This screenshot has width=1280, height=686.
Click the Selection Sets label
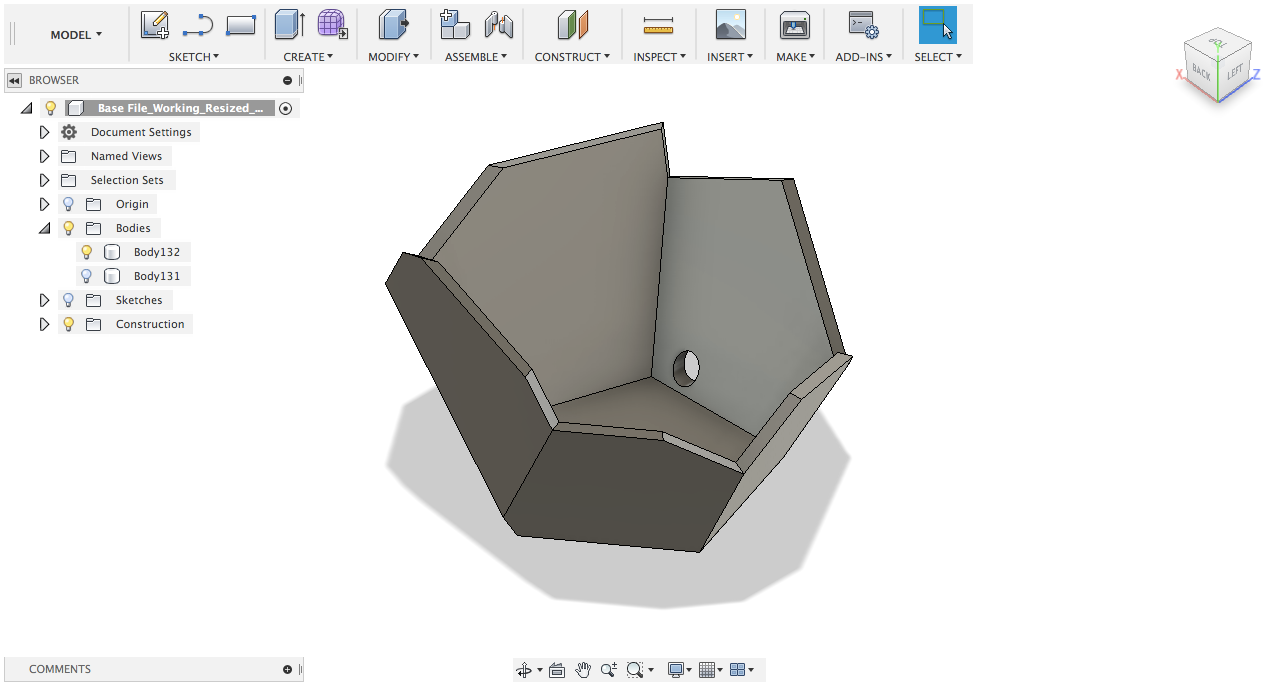(127, 180)
